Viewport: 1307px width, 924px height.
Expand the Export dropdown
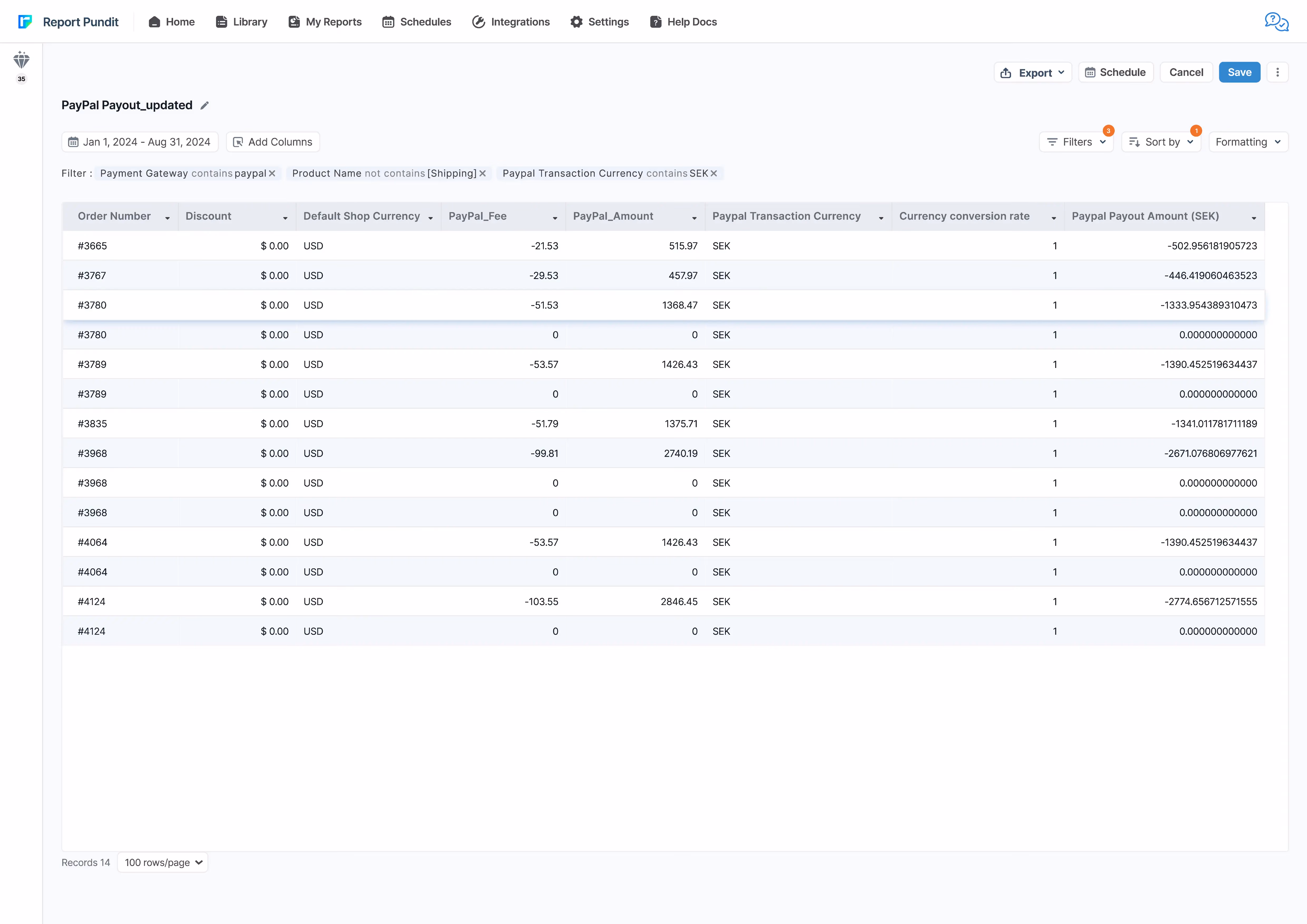[1033, 72]
